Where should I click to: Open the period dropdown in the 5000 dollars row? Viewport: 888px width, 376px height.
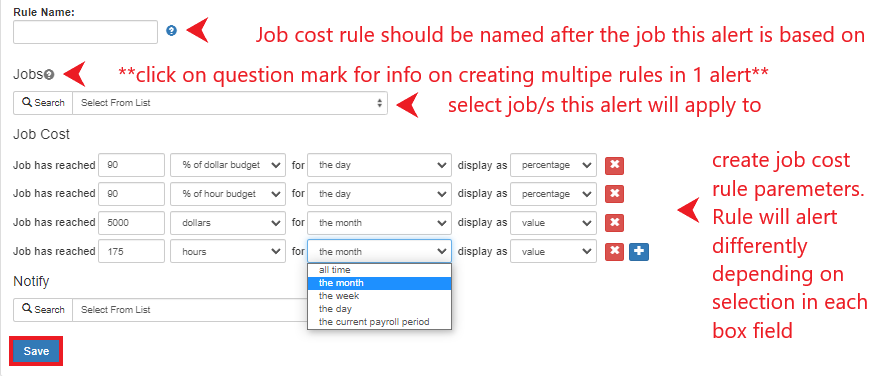tap(379, 223)
